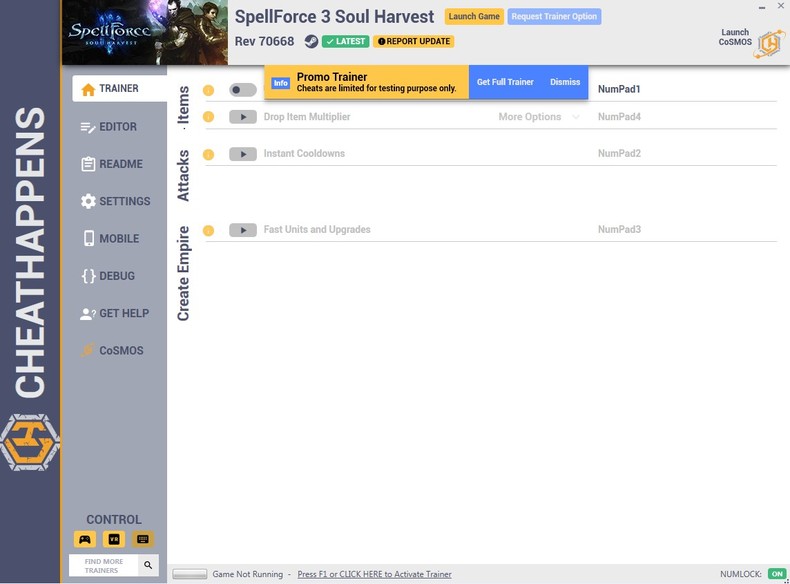Click the blue Info badge
Screen dimensions: 790x584
(x=281, y=83)
